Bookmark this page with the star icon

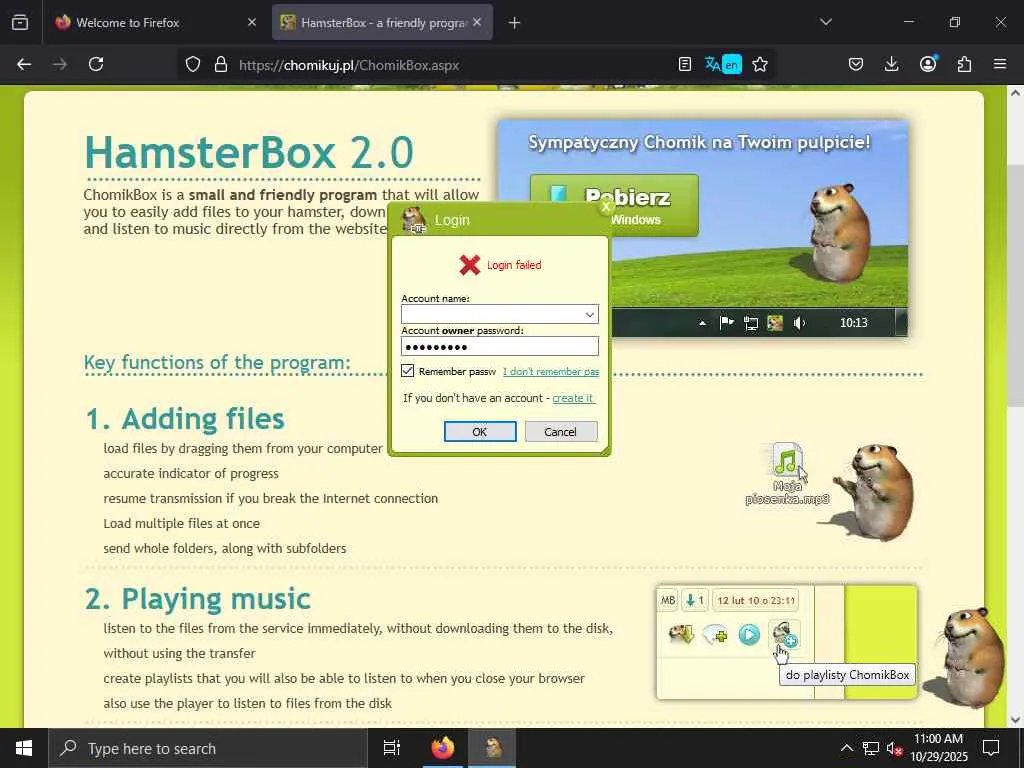pos(760,65)
